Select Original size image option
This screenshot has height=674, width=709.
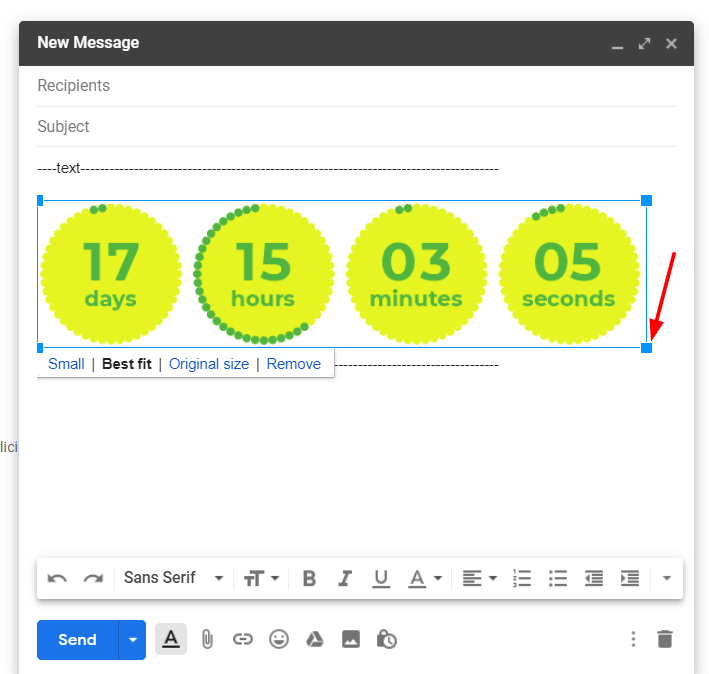point(208,364)
